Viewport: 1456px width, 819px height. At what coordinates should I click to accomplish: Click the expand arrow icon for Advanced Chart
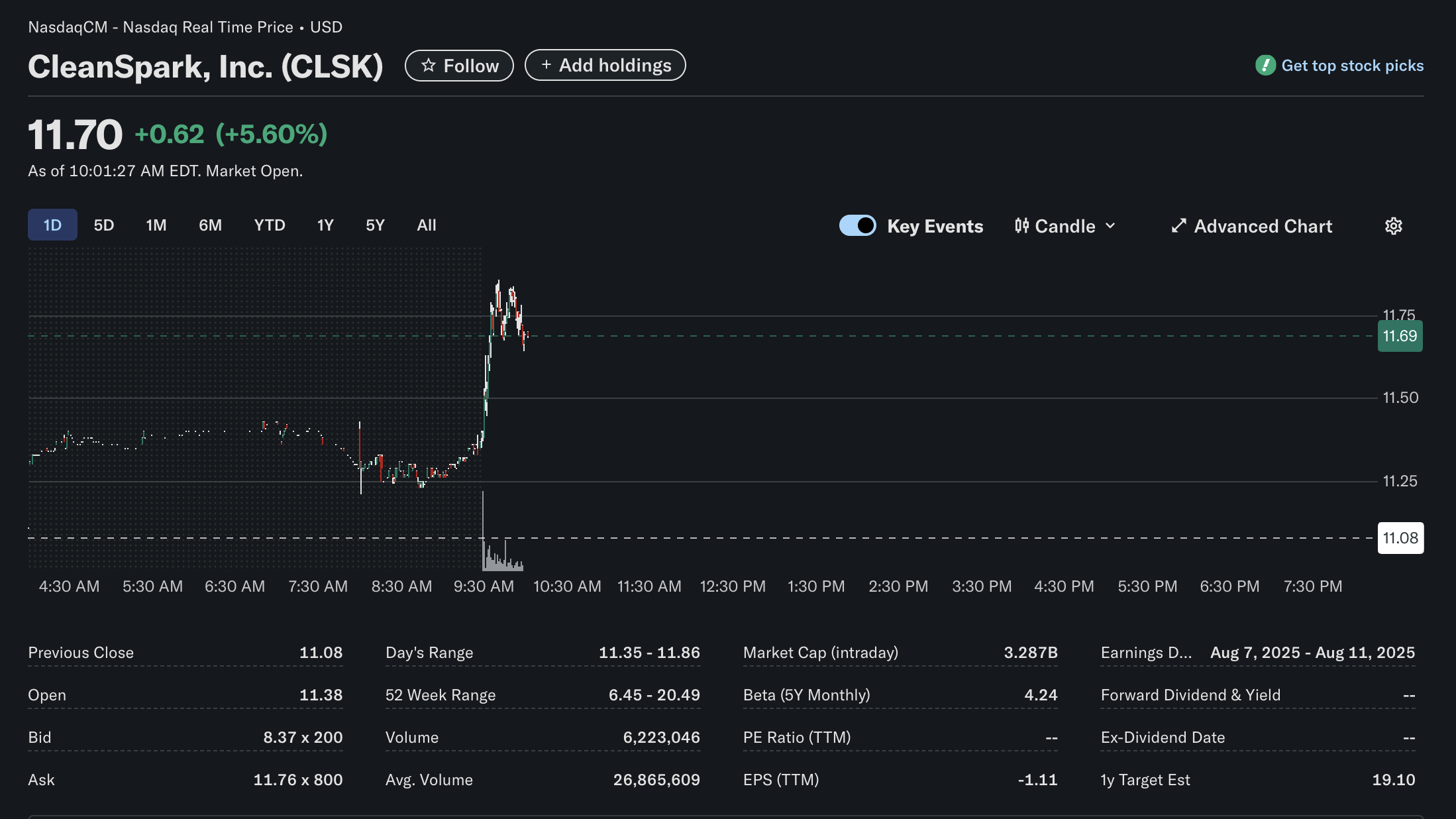point(1178,226)
